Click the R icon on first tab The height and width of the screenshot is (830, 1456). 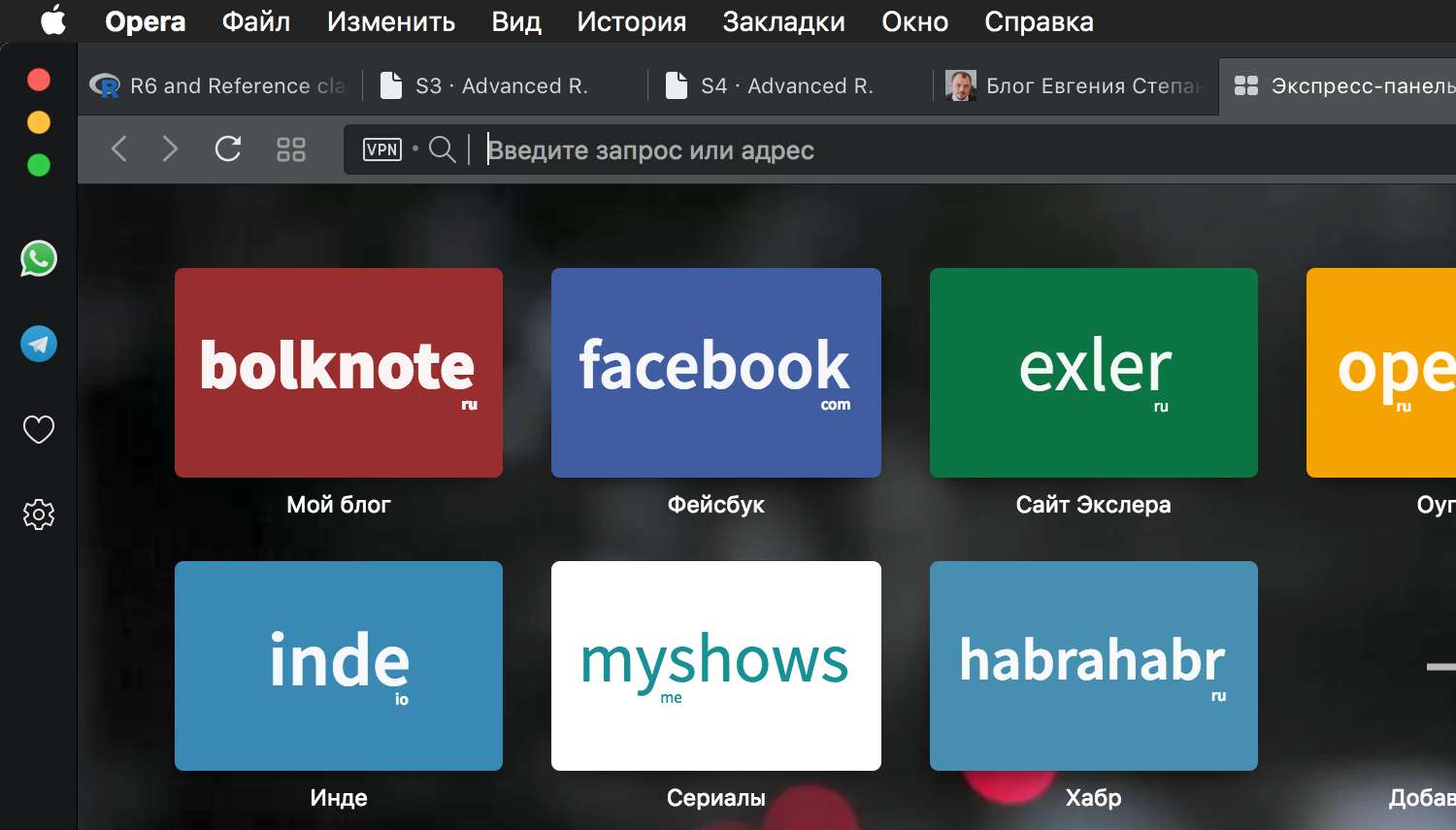[x=105, y=86]
